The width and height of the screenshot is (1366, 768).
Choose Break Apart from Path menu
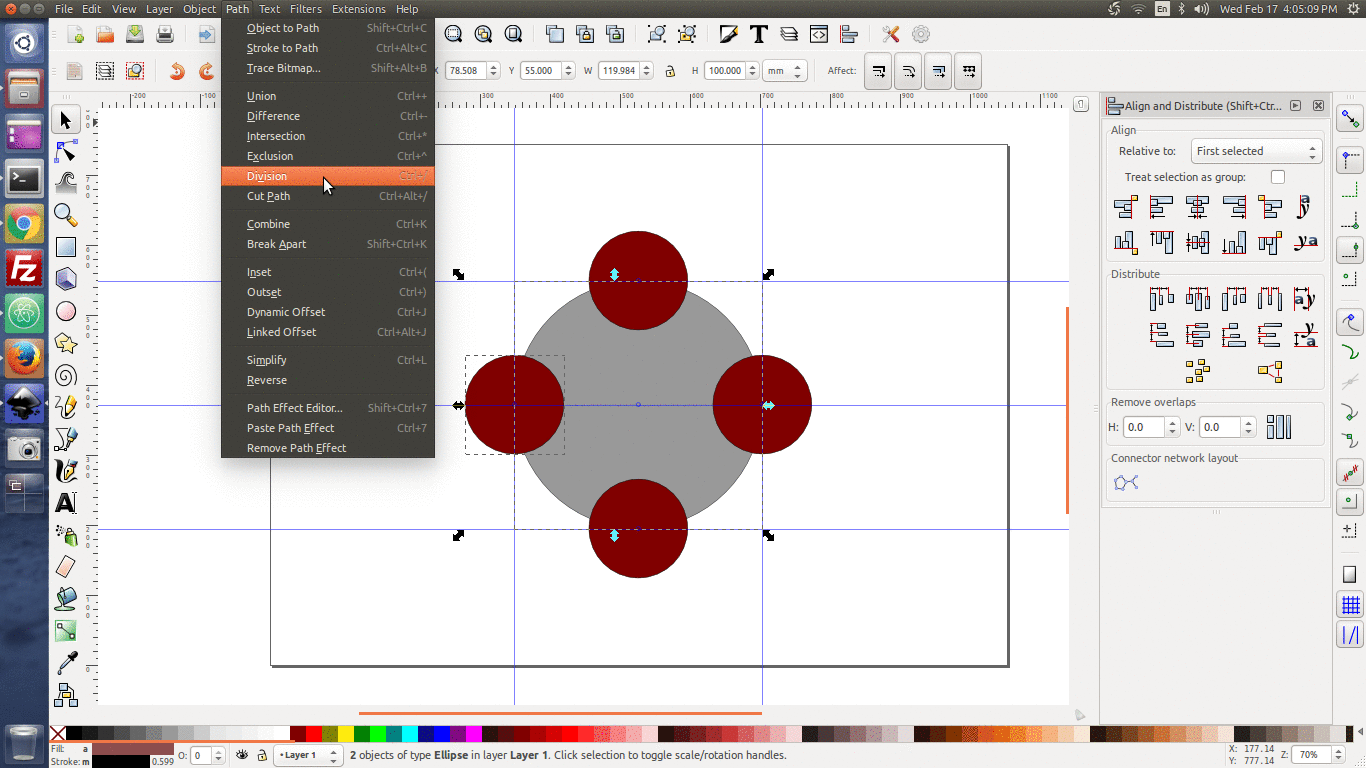tap(328, 244)
